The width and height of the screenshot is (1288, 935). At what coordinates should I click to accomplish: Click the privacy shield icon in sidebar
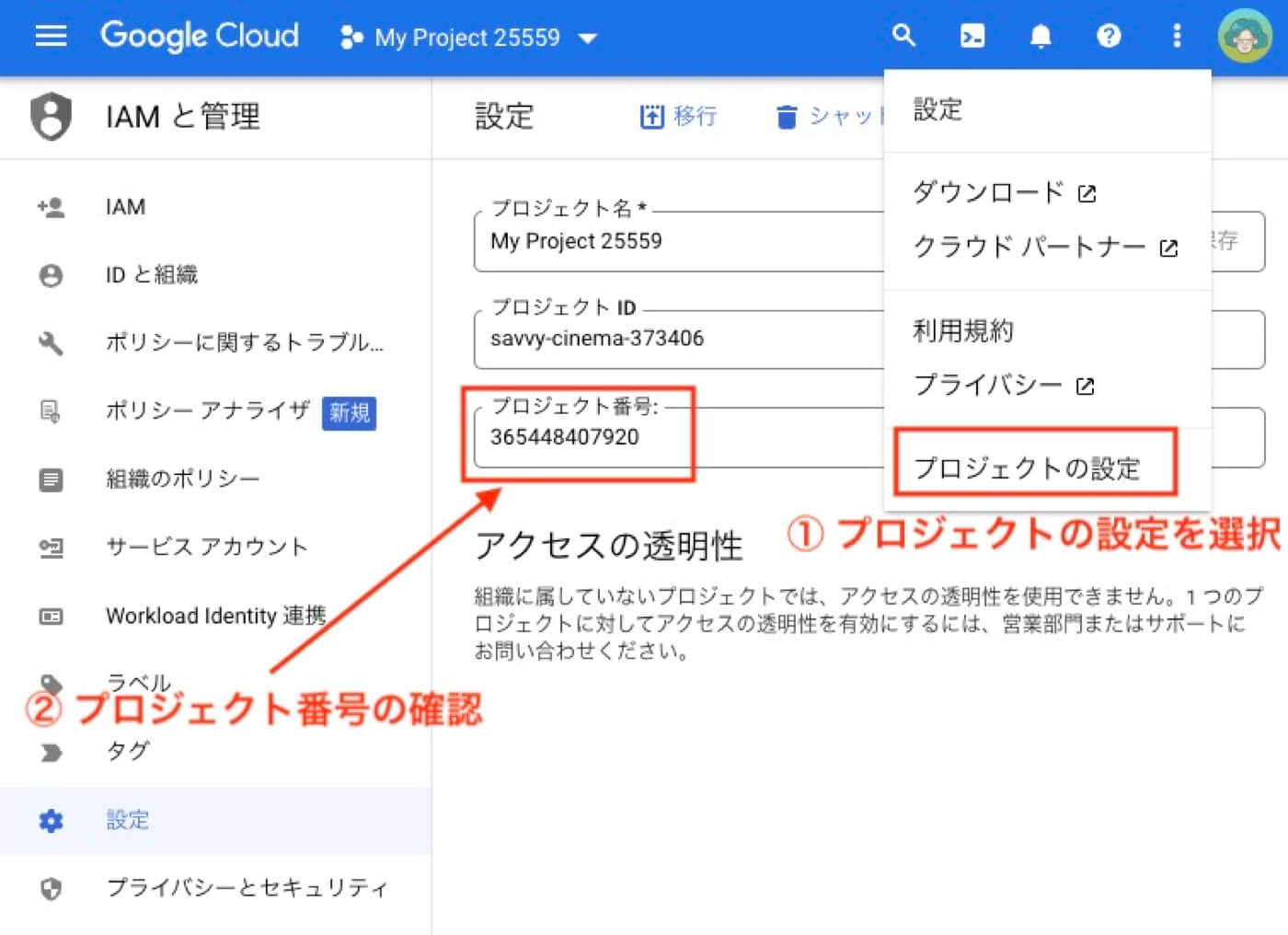tap(51, 888)
